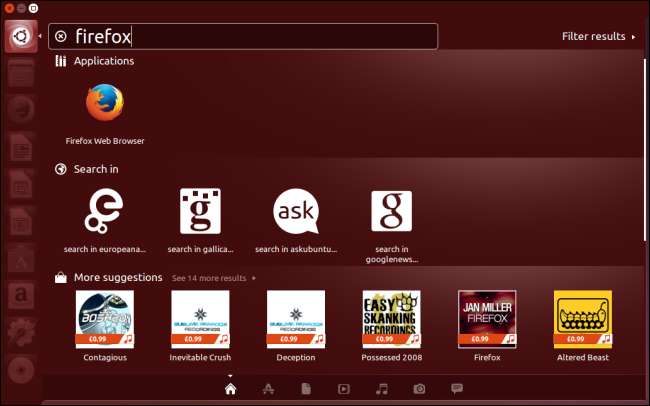Open the Jan Miller Firefox album

pyautogui.click(x=487, y=318)
